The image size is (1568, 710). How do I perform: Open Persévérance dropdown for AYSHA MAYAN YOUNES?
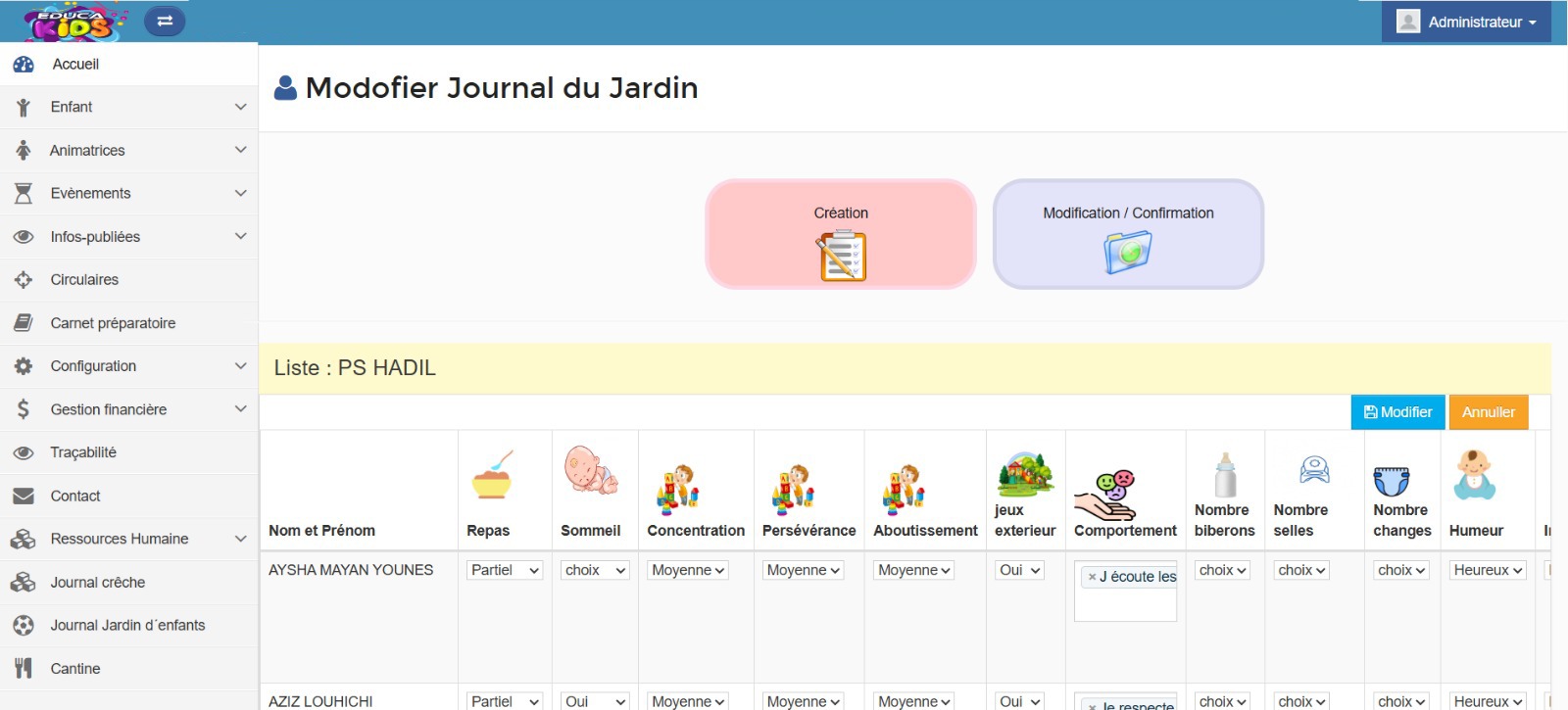[x=803, y=570]
